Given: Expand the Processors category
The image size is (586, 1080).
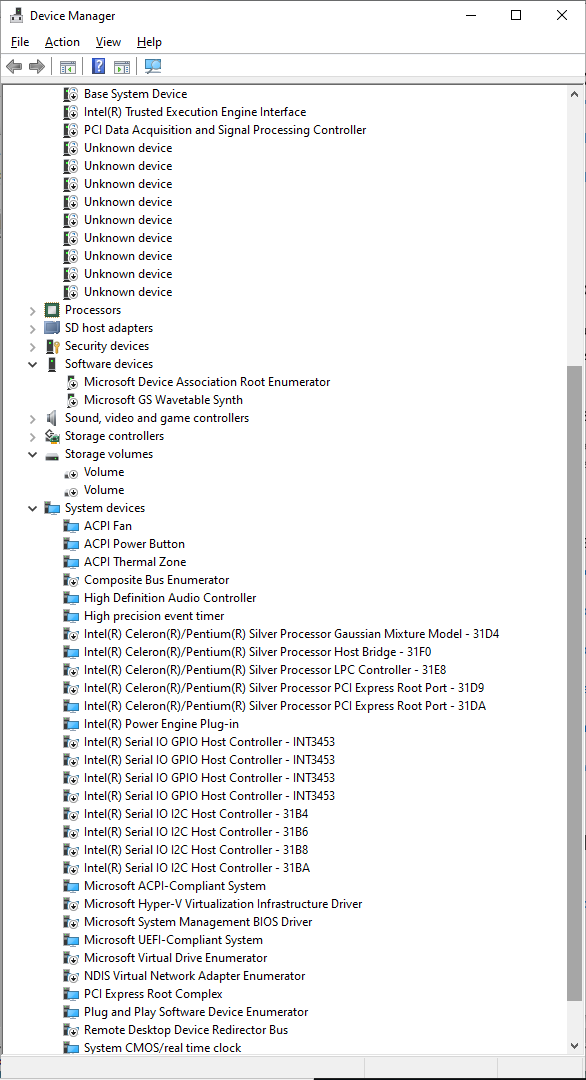Looking at the screenshot, I should coord(32,311).
